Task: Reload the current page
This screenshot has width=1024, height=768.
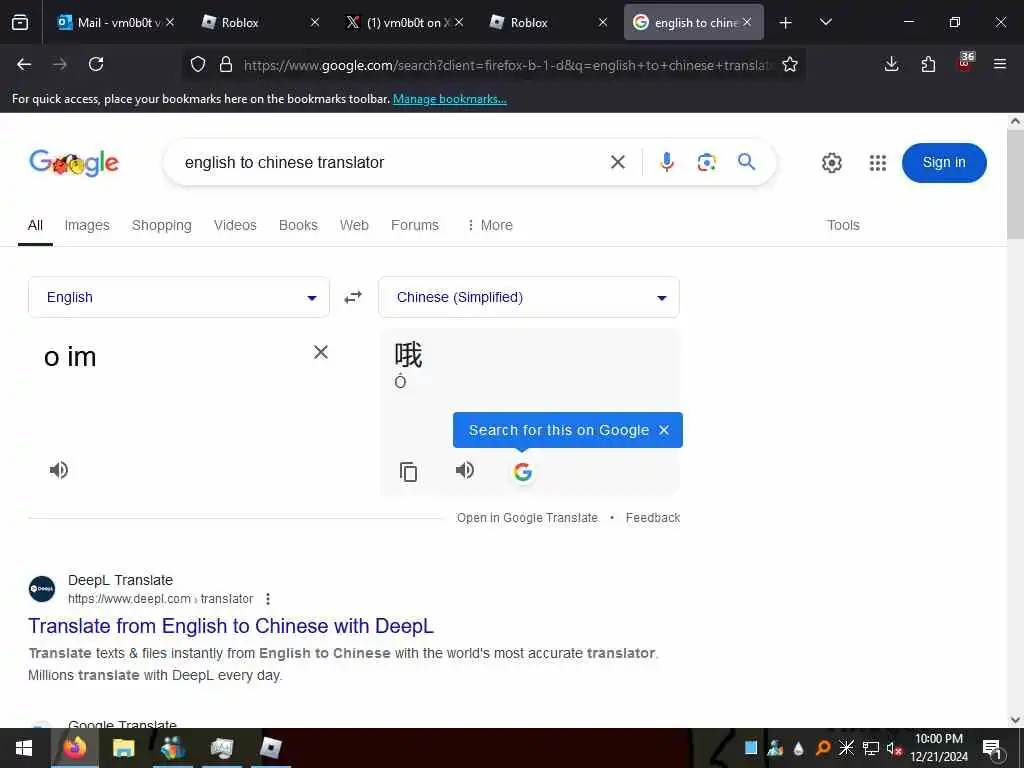Action: 96,64
